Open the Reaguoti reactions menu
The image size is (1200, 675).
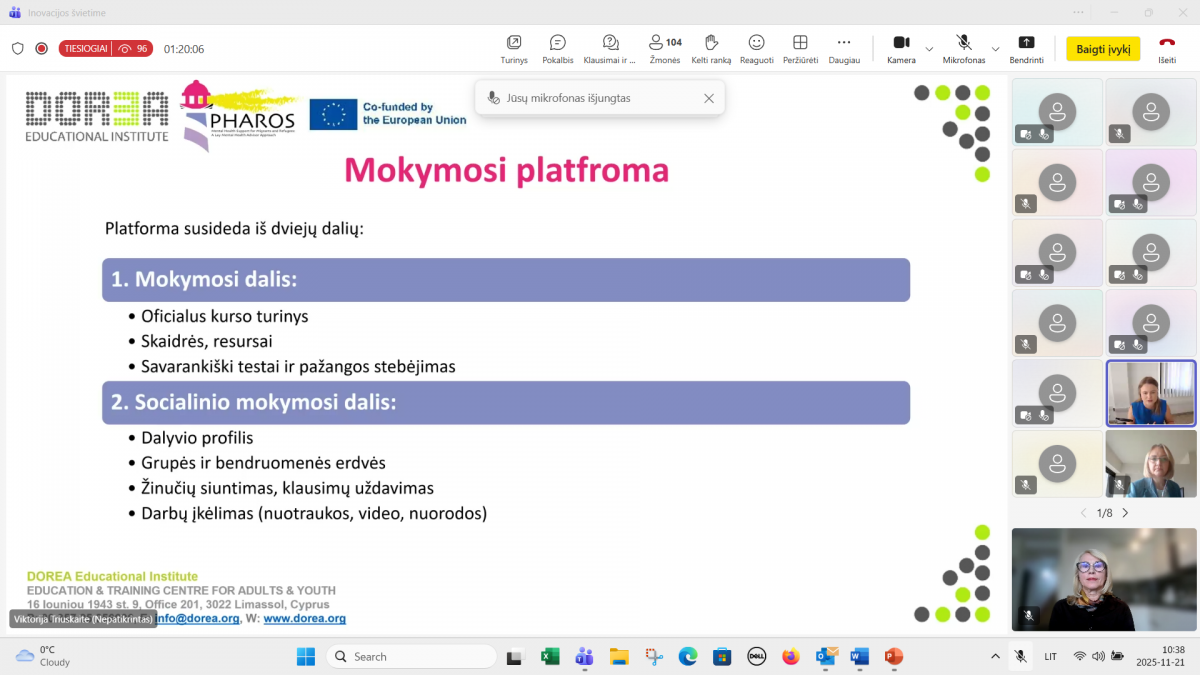[756, 48]
